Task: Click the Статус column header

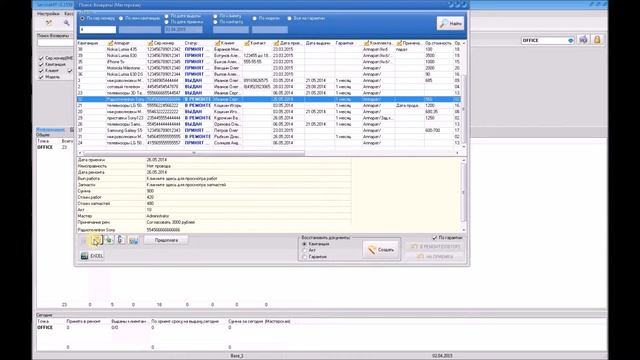Action: coord(191,43)
